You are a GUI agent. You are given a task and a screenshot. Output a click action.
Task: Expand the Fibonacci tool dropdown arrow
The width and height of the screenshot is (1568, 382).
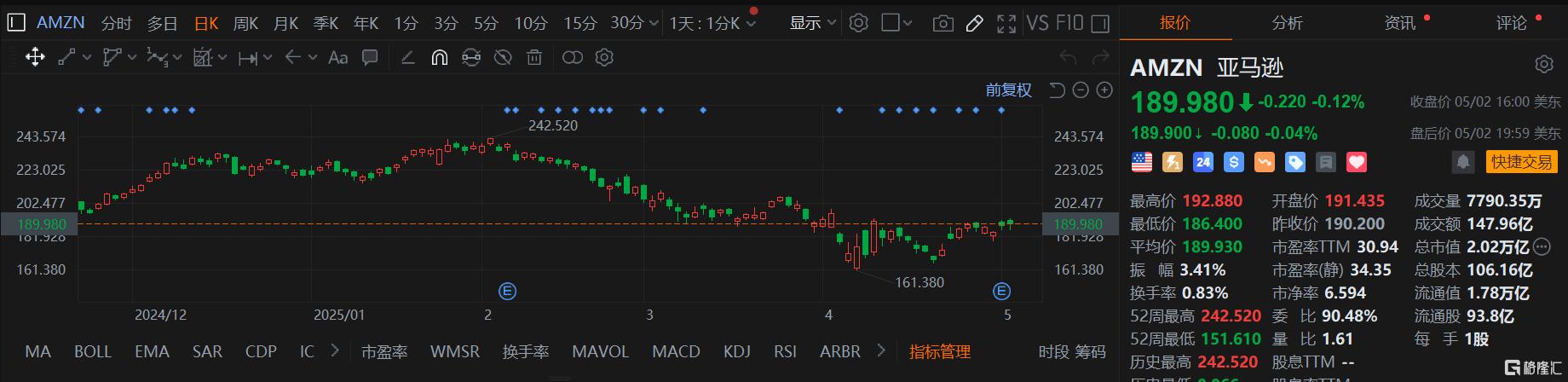(x=222, y=58)
